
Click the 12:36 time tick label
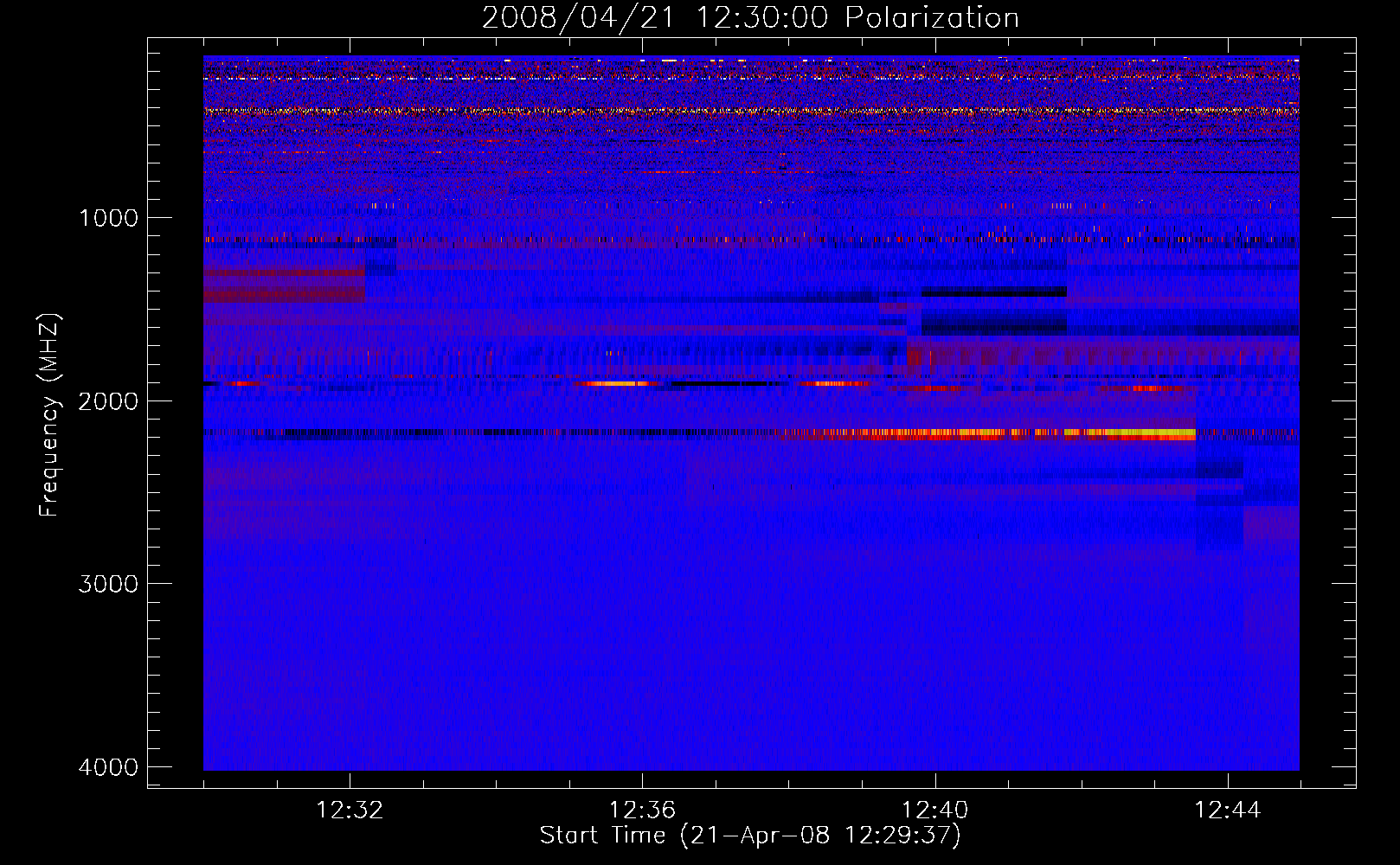pyautogui.click(x=642, y=811)
